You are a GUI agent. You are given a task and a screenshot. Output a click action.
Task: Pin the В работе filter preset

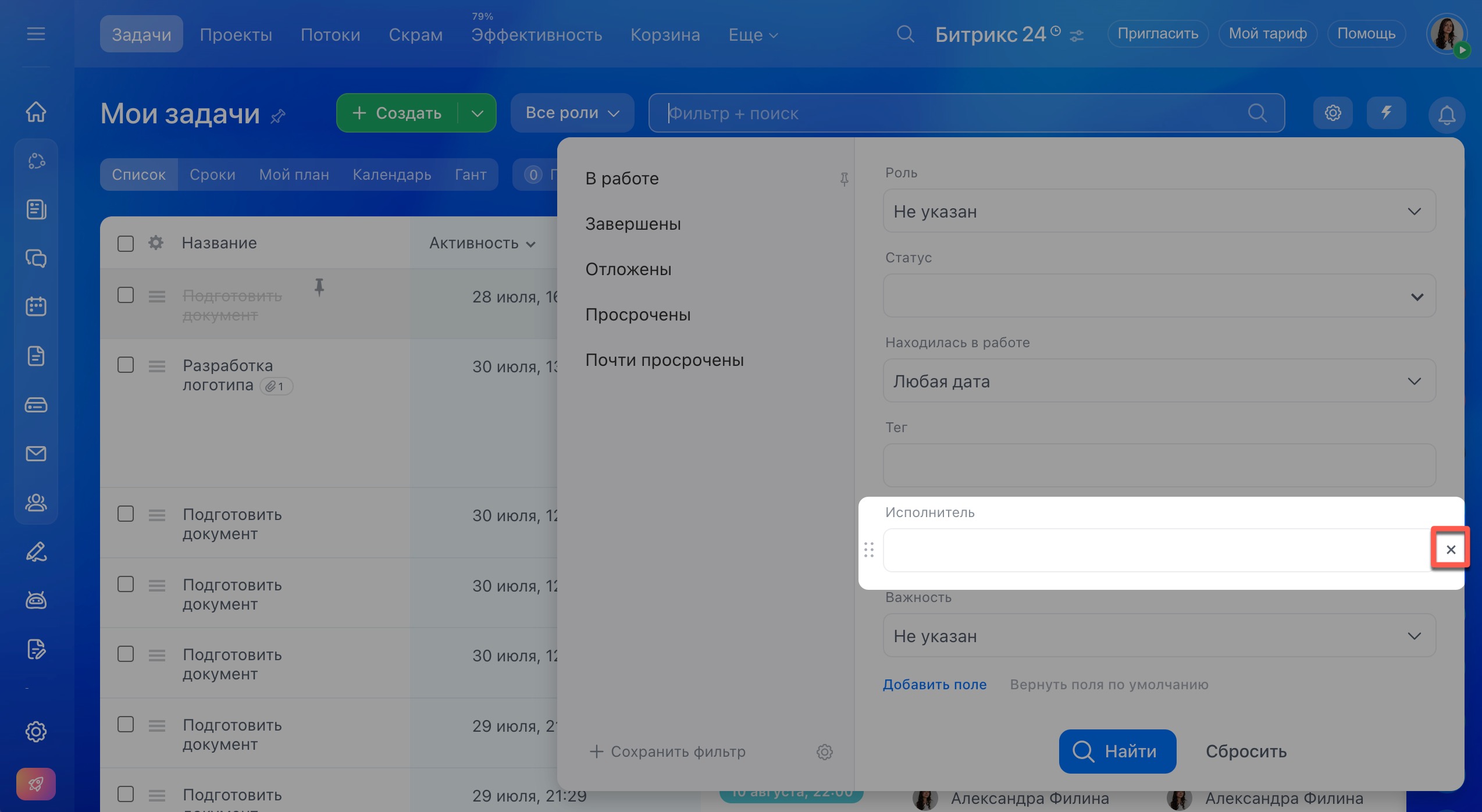(844, 179)
